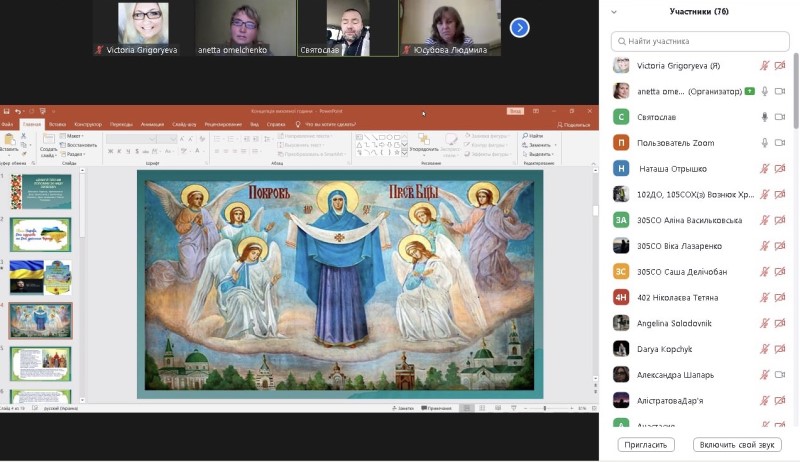
Task: Click the zoom slider handle in status bar
Action: tap(545, 408)
